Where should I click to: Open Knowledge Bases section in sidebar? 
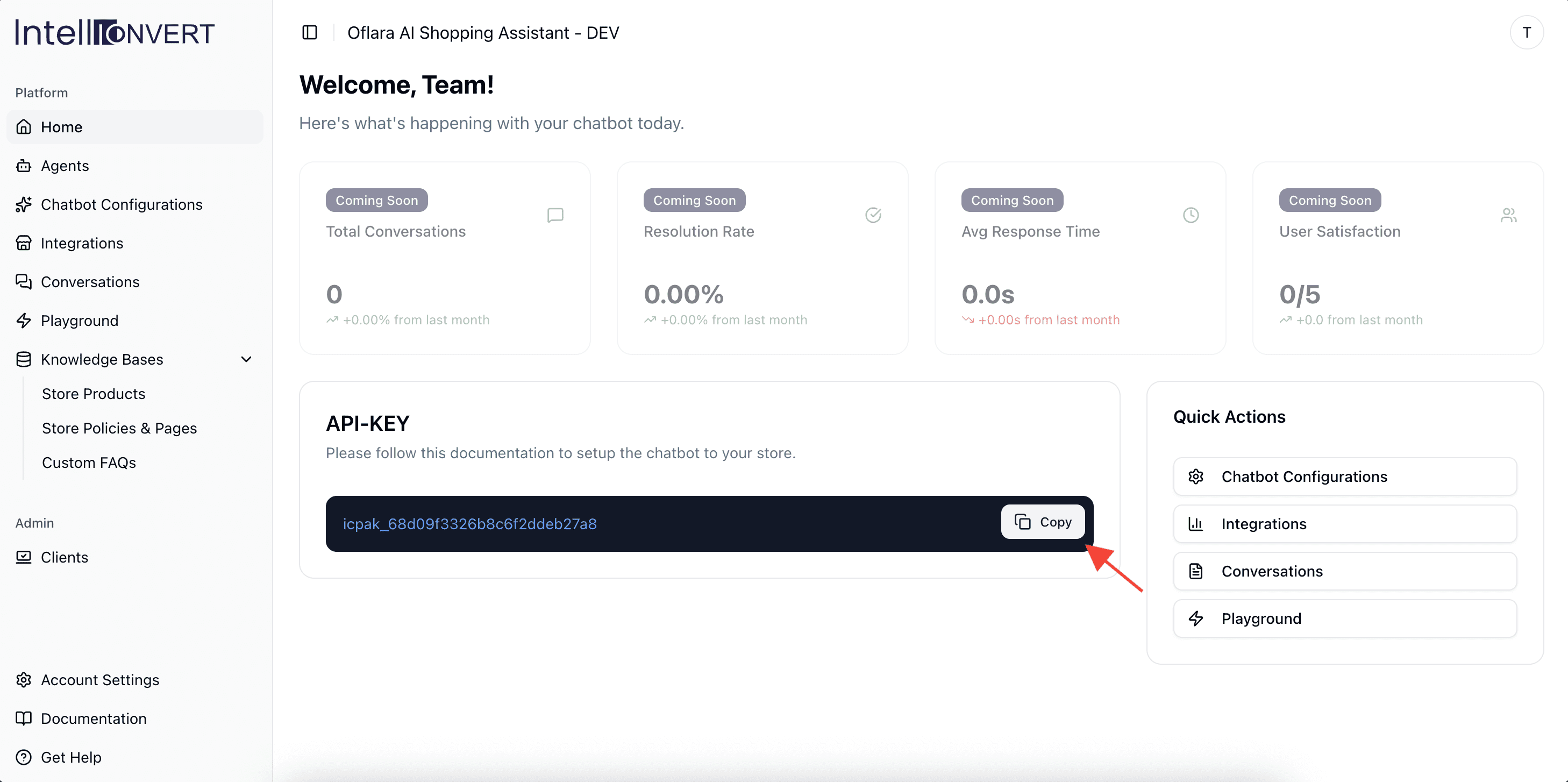point(102,359)
